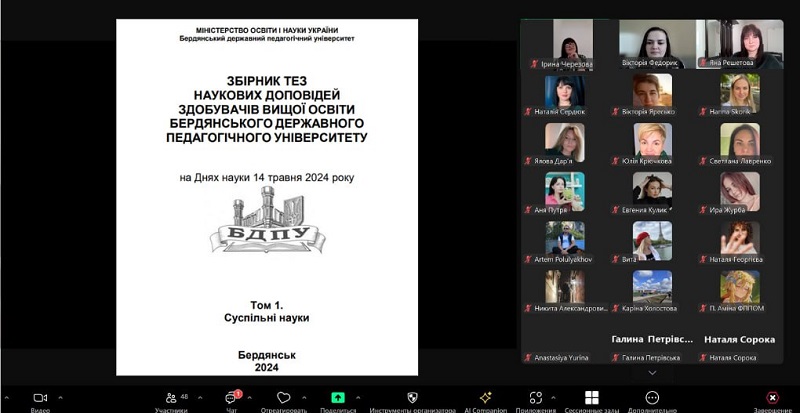Launch AI Companion
Viewport: 800px width, 413px height.
point(485,397)
